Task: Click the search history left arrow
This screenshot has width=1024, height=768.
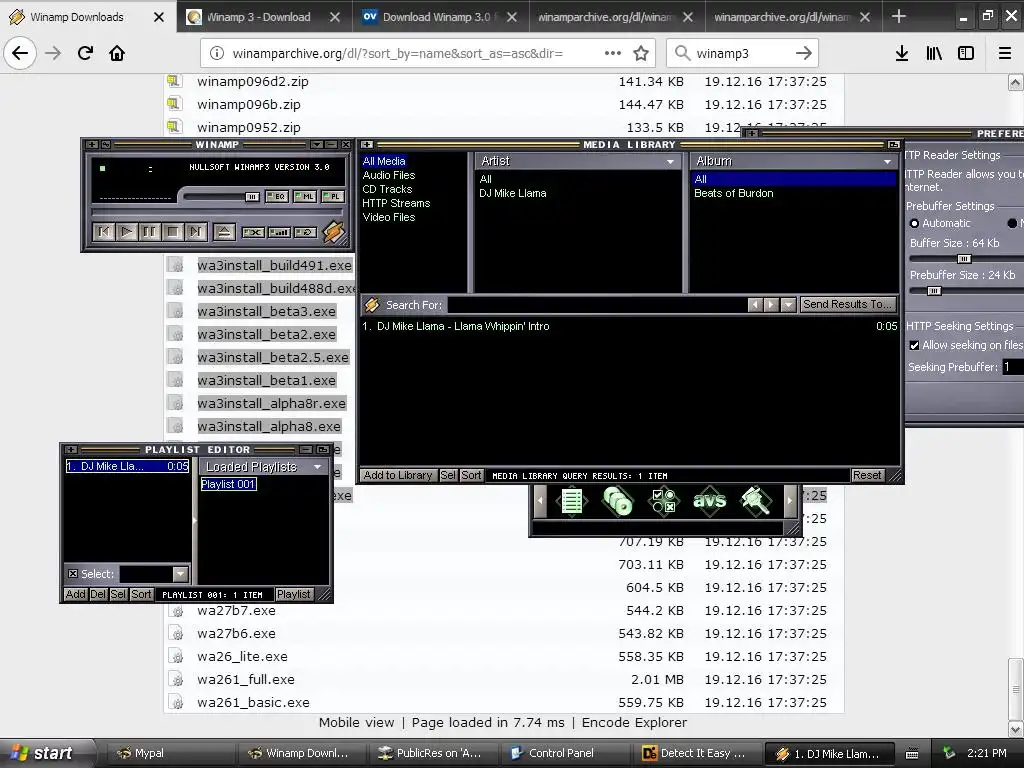Action: pos(755,305)
